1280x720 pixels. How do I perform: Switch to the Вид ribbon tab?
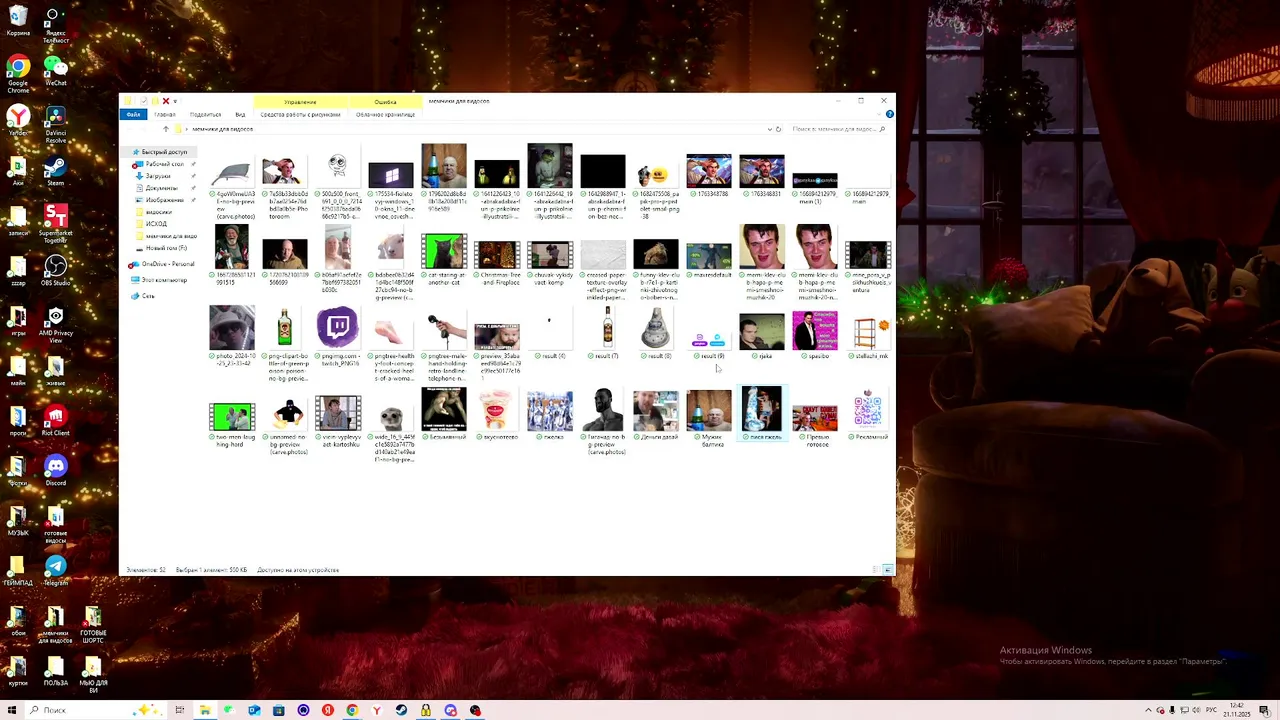[240, 114]
